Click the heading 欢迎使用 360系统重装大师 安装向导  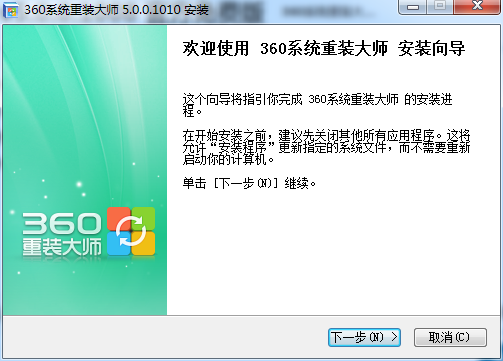pyautogui.click(x=324, y=48)
